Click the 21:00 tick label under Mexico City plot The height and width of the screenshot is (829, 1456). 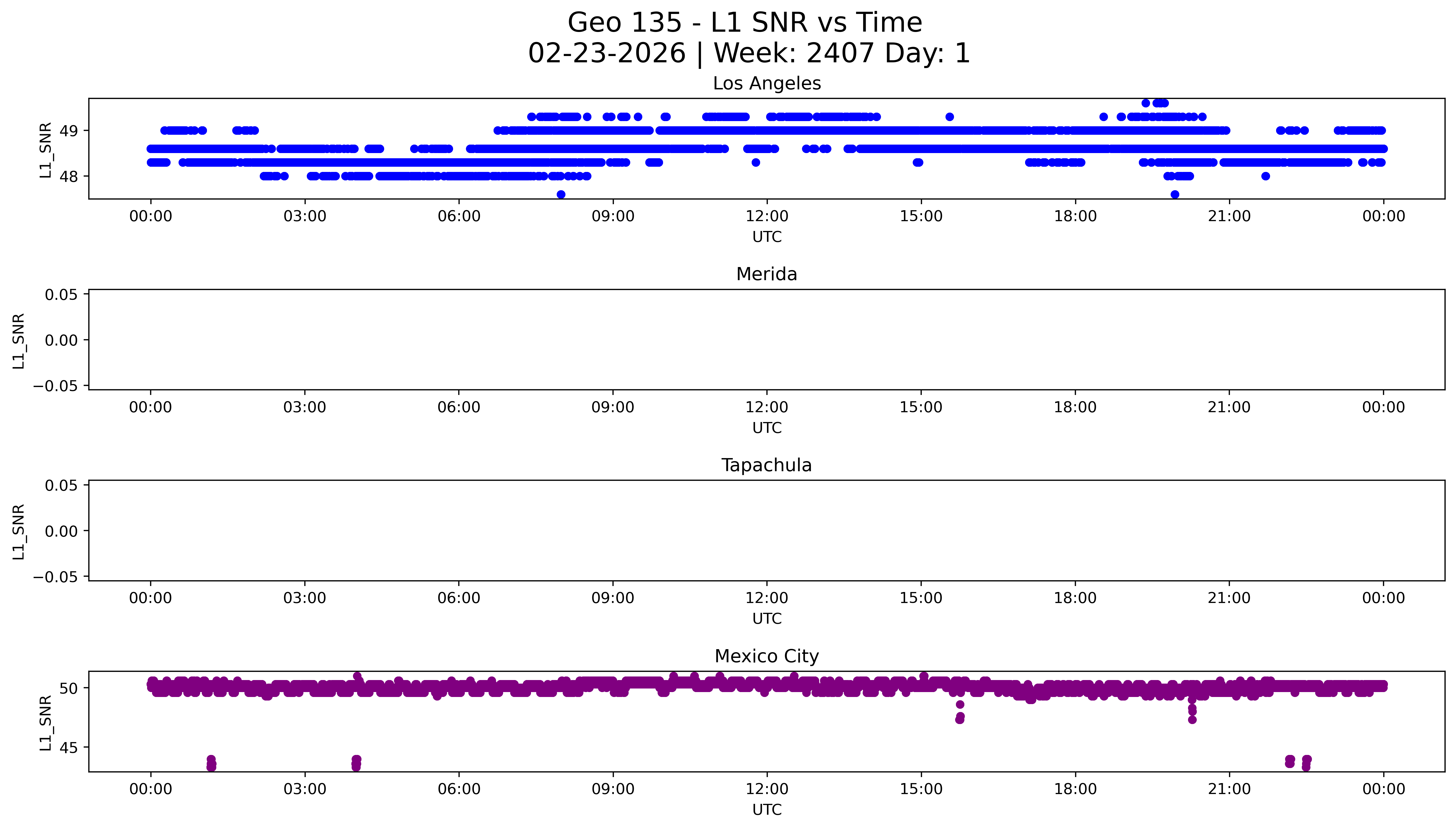(1229, 789)
